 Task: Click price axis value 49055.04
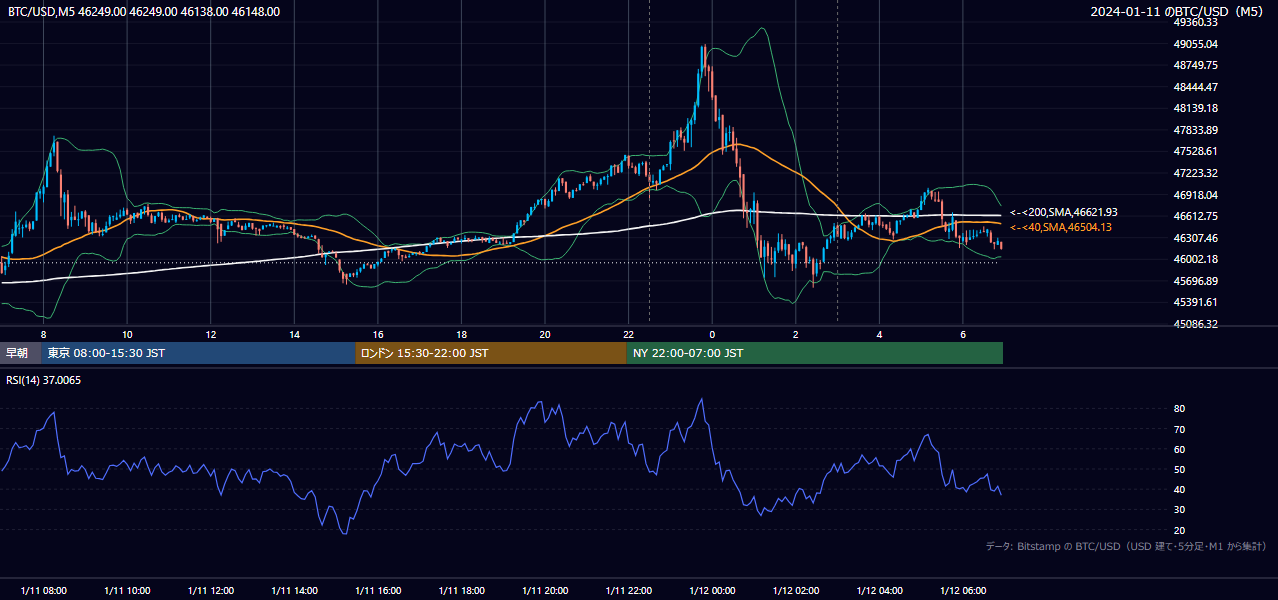pos(1195,44)
